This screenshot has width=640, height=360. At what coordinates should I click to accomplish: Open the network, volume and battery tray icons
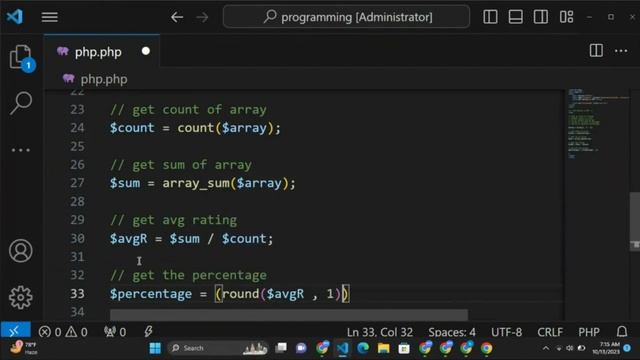tap(570, 348)
